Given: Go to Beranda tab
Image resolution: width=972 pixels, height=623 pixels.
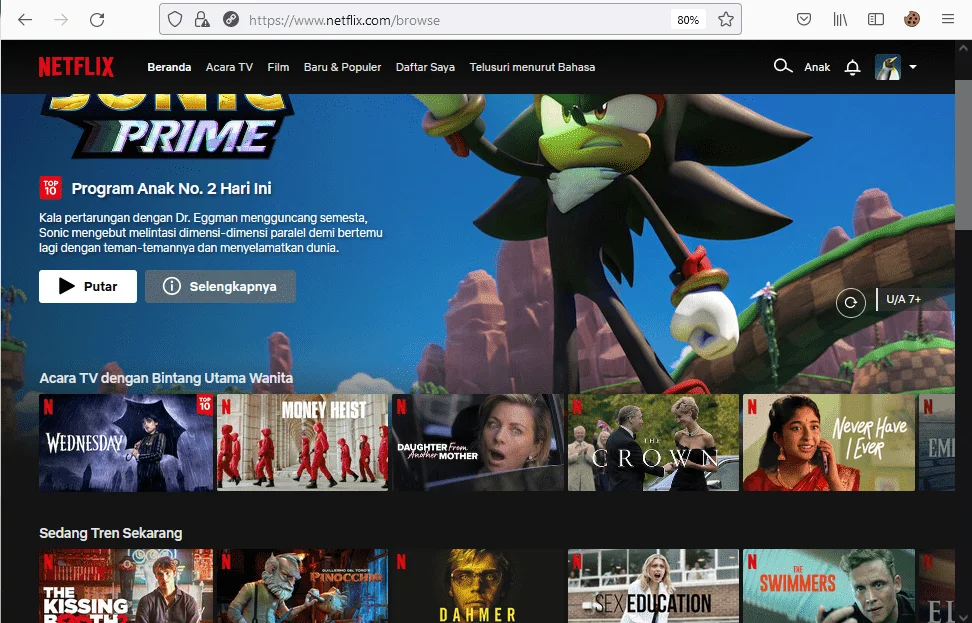Looking at the screenshot, I should [169, 67].
